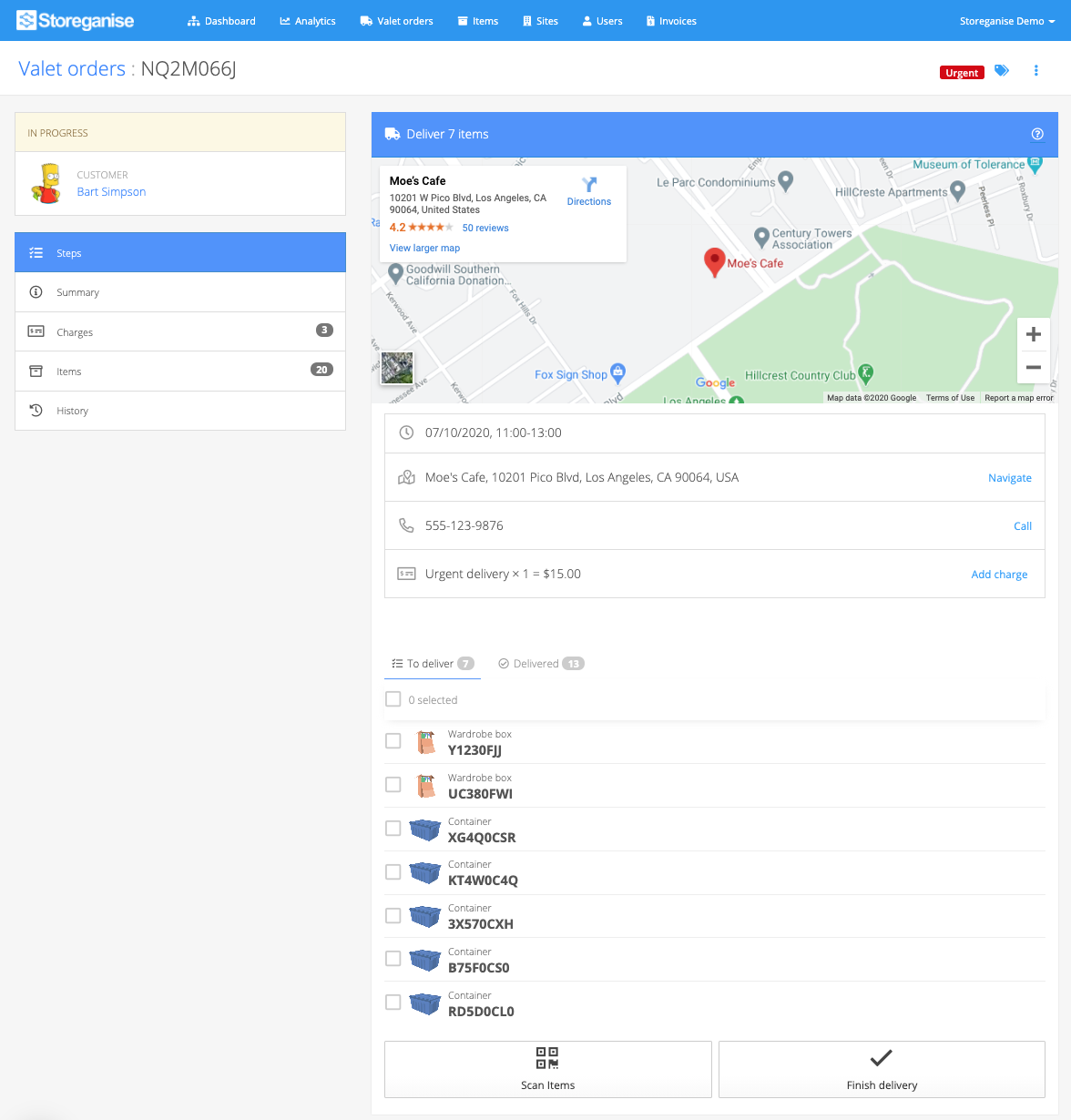
Task: Open Valet orders from the navigation
Action: (x=396, y=21)
